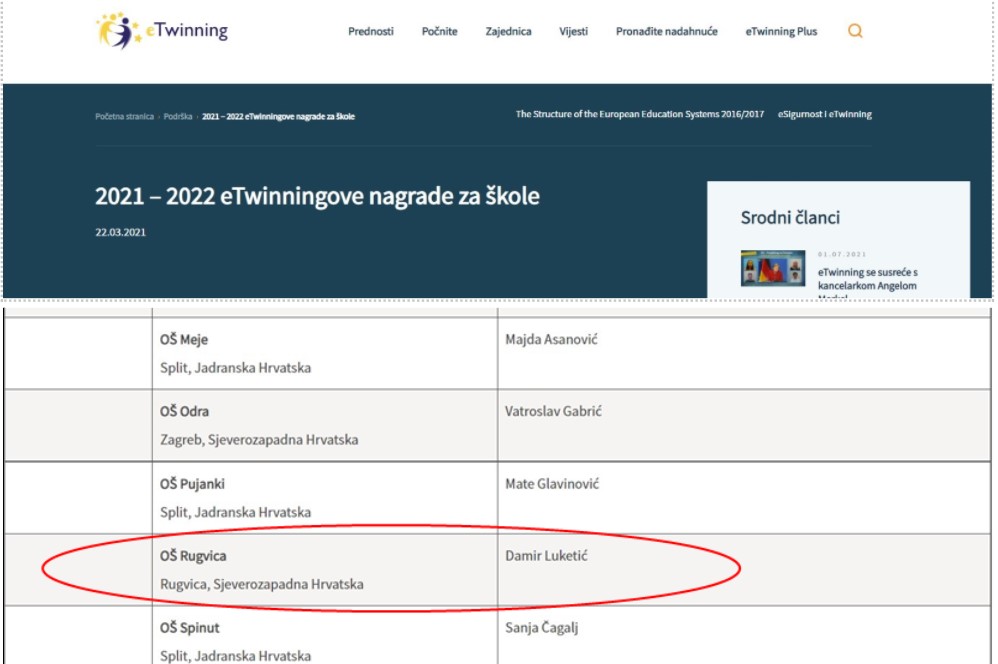Click 'Split, Jadranska Hrvatska' under OŠ Meje
The height and width of the screenshot is (664, 998).
click(x=235, y=368)
